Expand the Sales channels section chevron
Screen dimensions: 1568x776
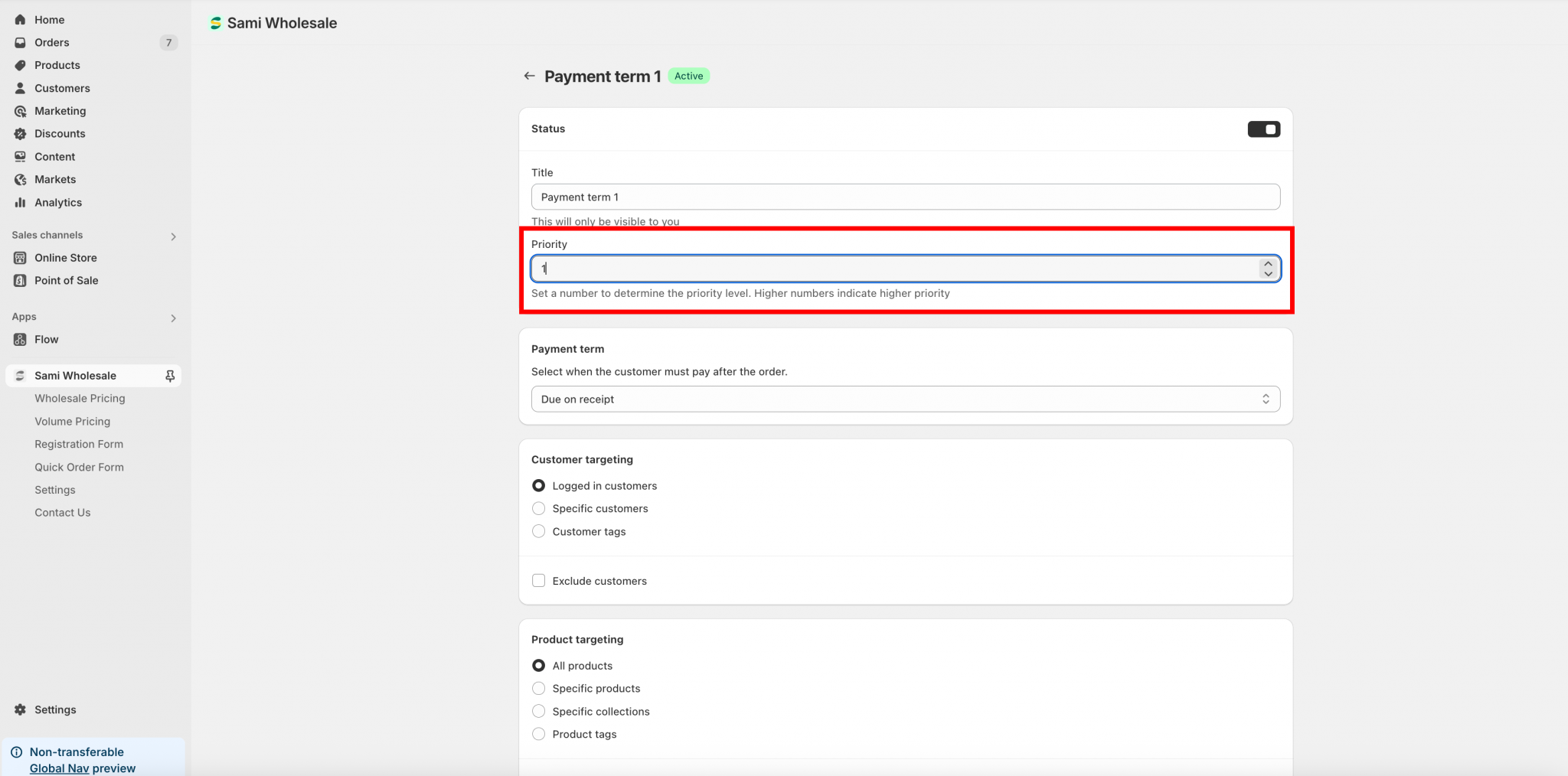click(x=173, y=236)
